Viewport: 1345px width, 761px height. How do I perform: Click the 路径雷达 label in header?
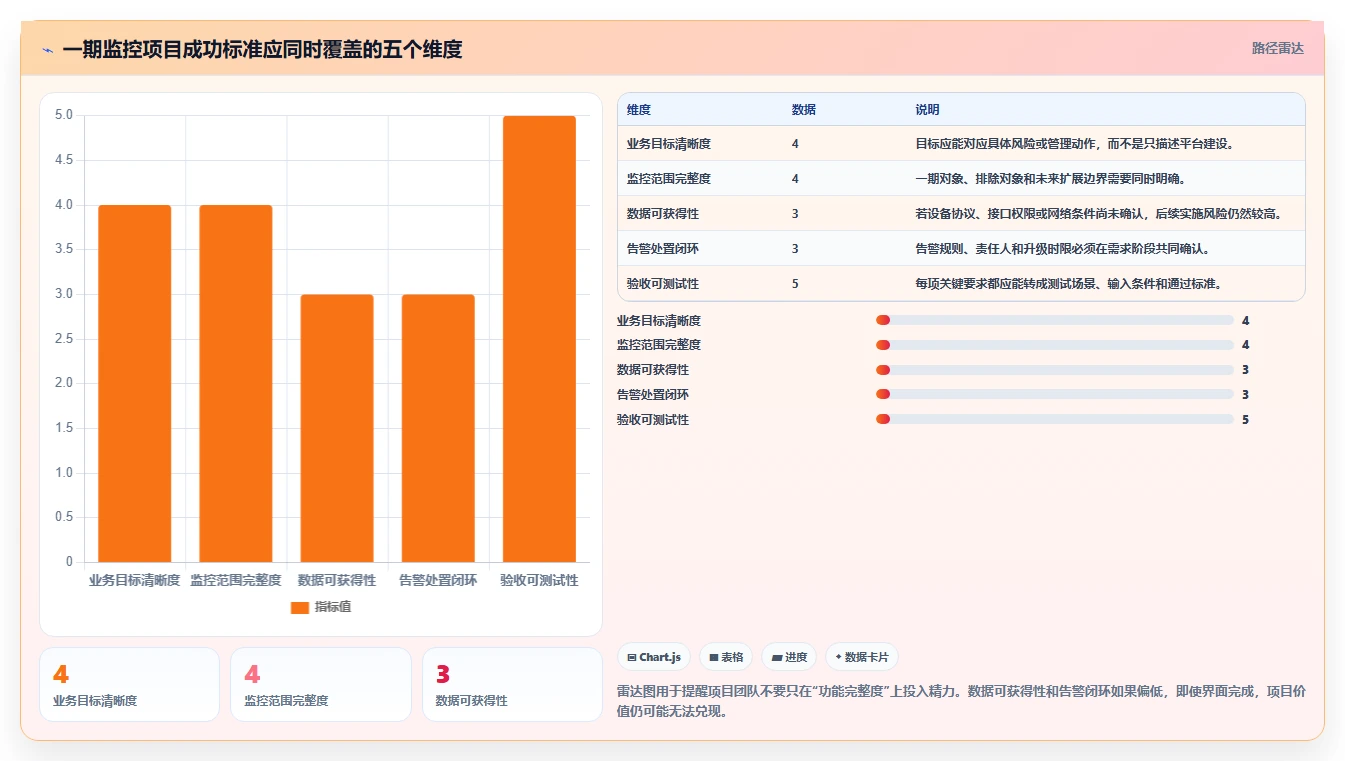[1277, 48]
